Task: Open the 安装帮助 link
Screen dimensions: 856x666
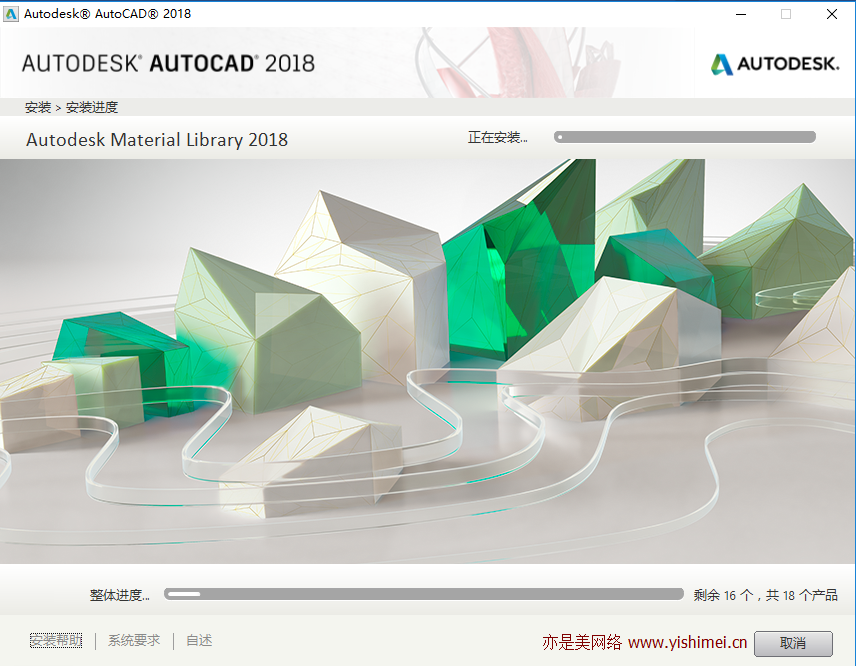Action: pos(56,640)
